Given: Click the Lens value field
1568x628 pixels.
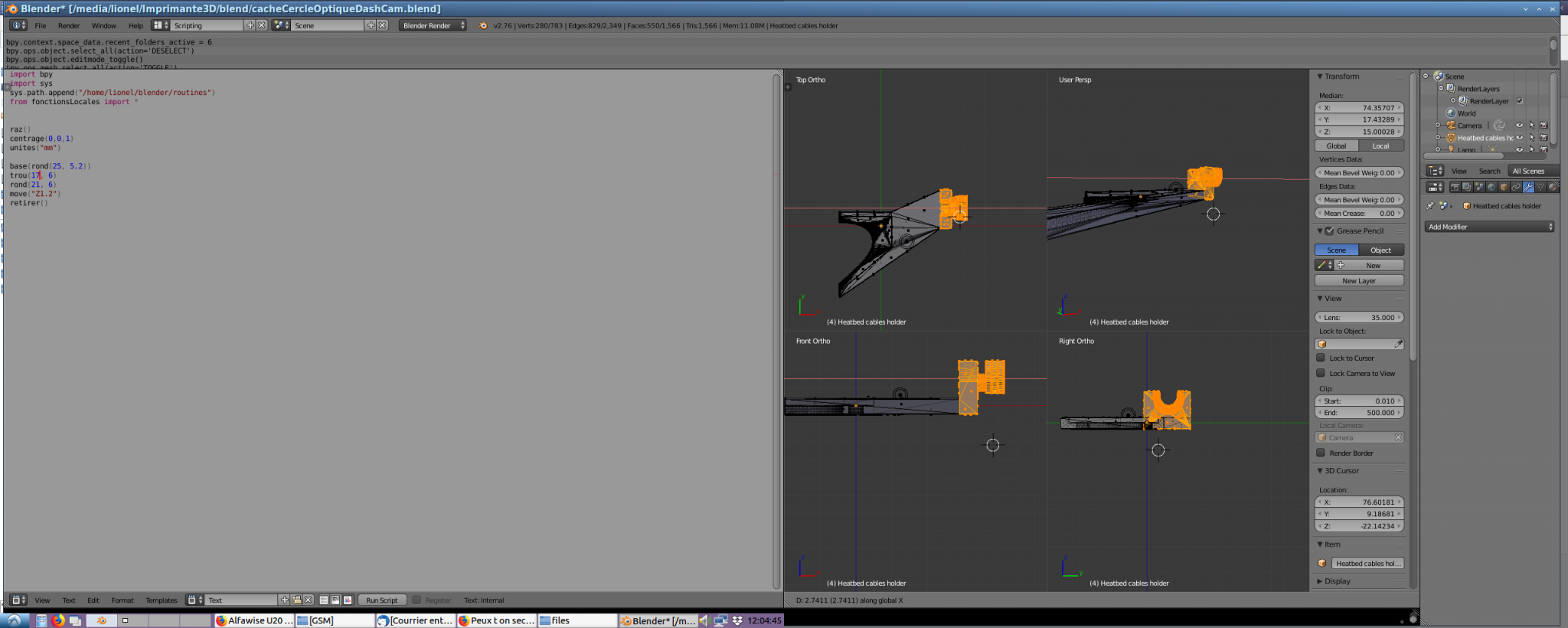Looking at the screenshot, I should pos(1359,317).
